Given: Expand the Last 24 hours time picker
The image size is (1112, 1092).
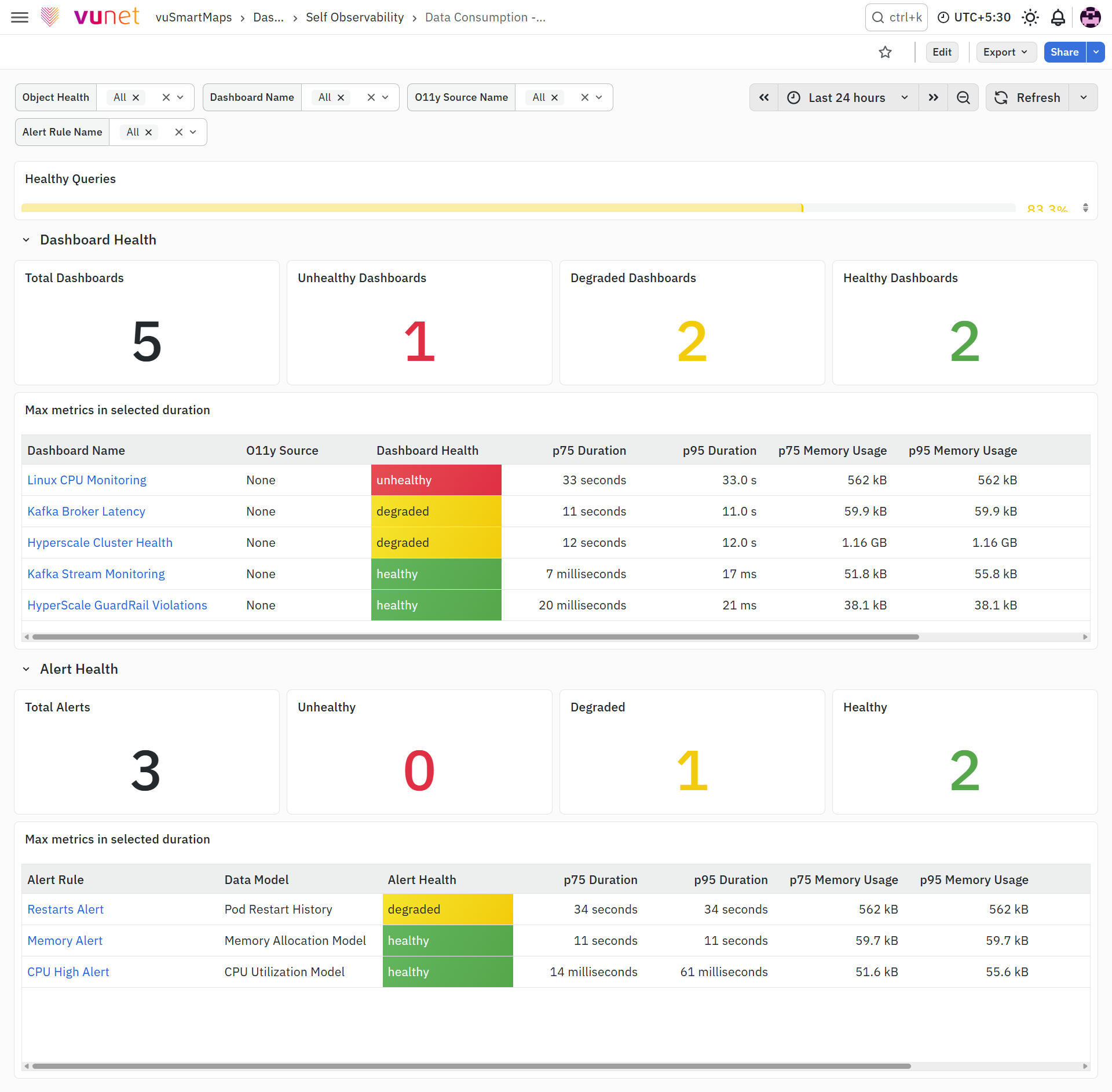Looking at the screenshot, I should [x=848, y=97].
